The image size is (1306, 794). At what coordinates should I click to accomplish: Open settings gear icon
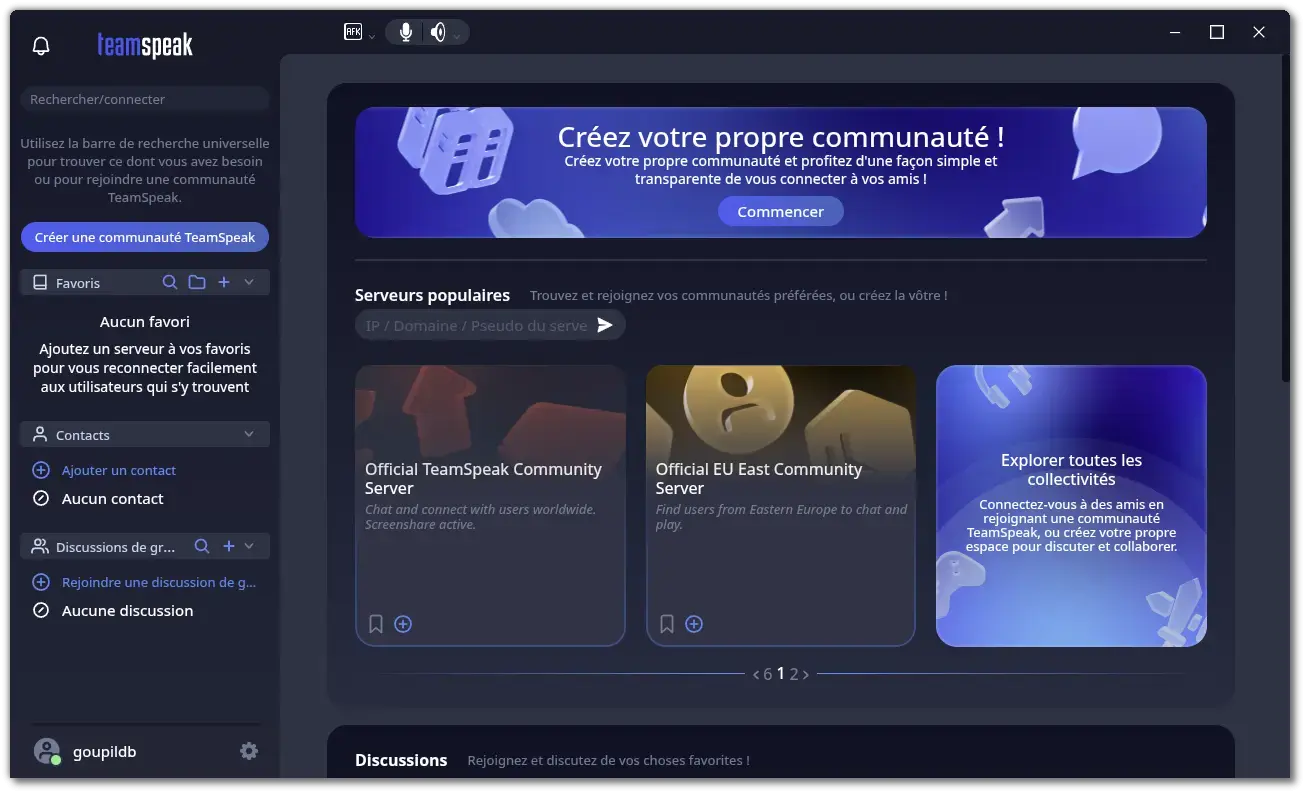click(x=249, y=751)
